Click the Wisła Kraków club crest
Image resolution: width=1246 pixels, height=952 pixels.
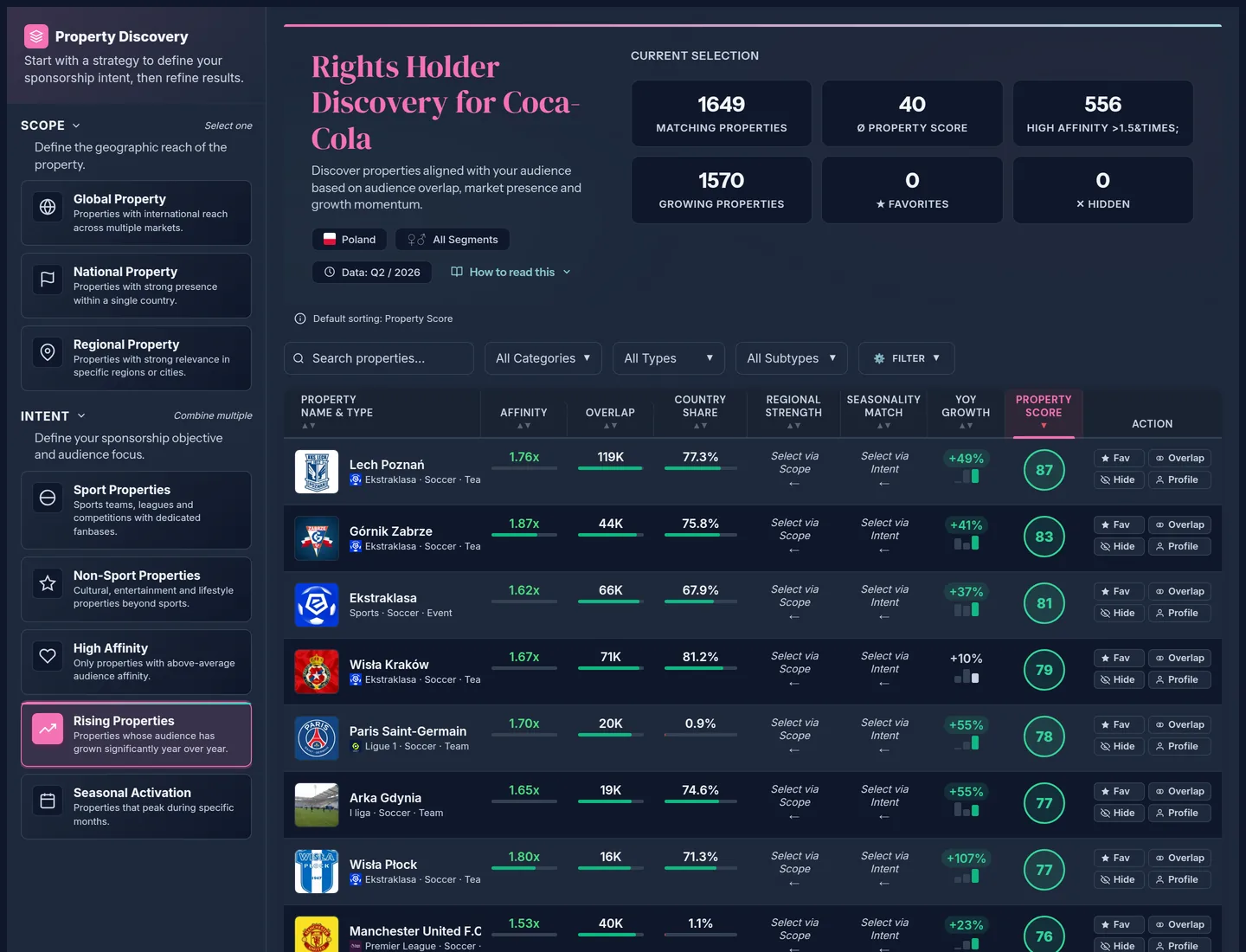coord(317,672)
